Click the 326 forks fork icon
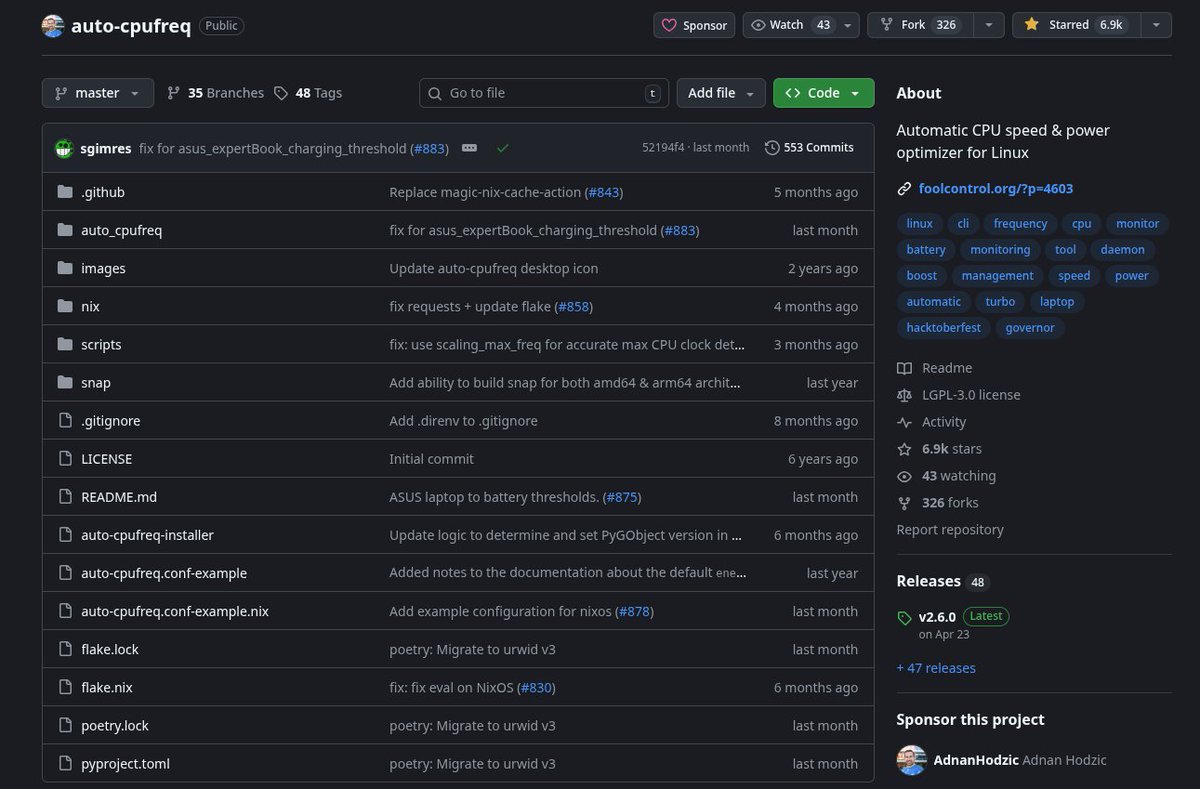1200x789 pixels. pos(905,503)
